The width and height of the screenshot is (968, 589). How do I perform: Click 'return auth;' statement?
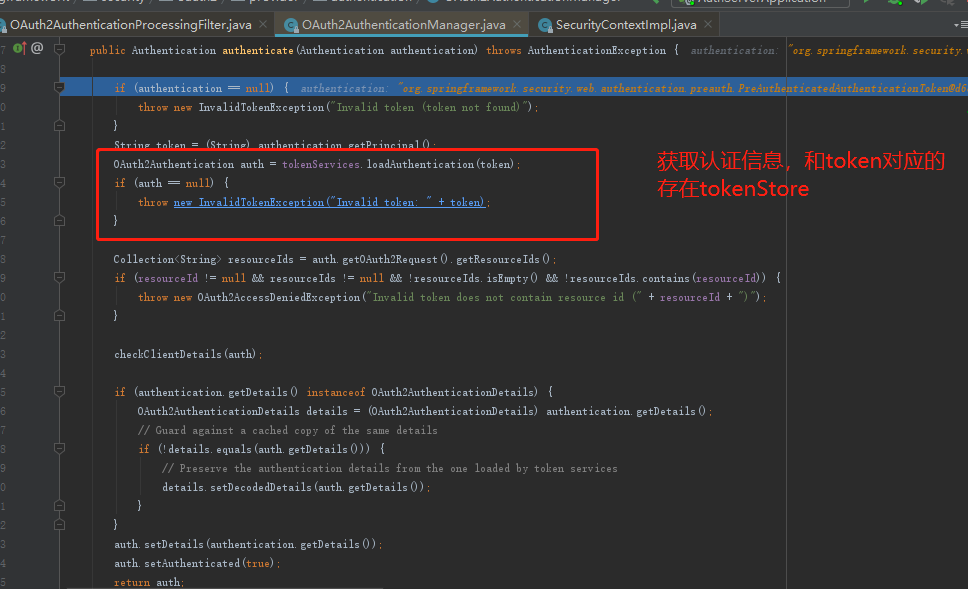point(149,582)
